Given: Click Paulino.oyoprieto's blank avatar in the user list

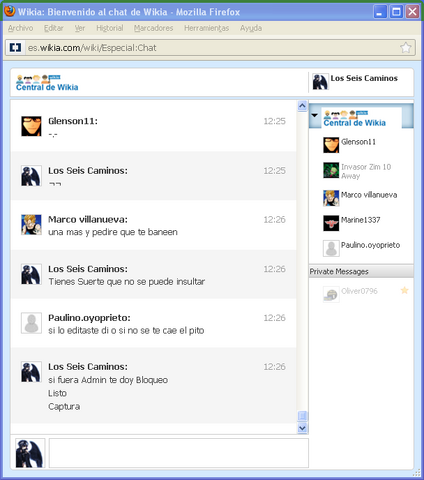Looking at the screenshot, I should click(x=331, y=248).
